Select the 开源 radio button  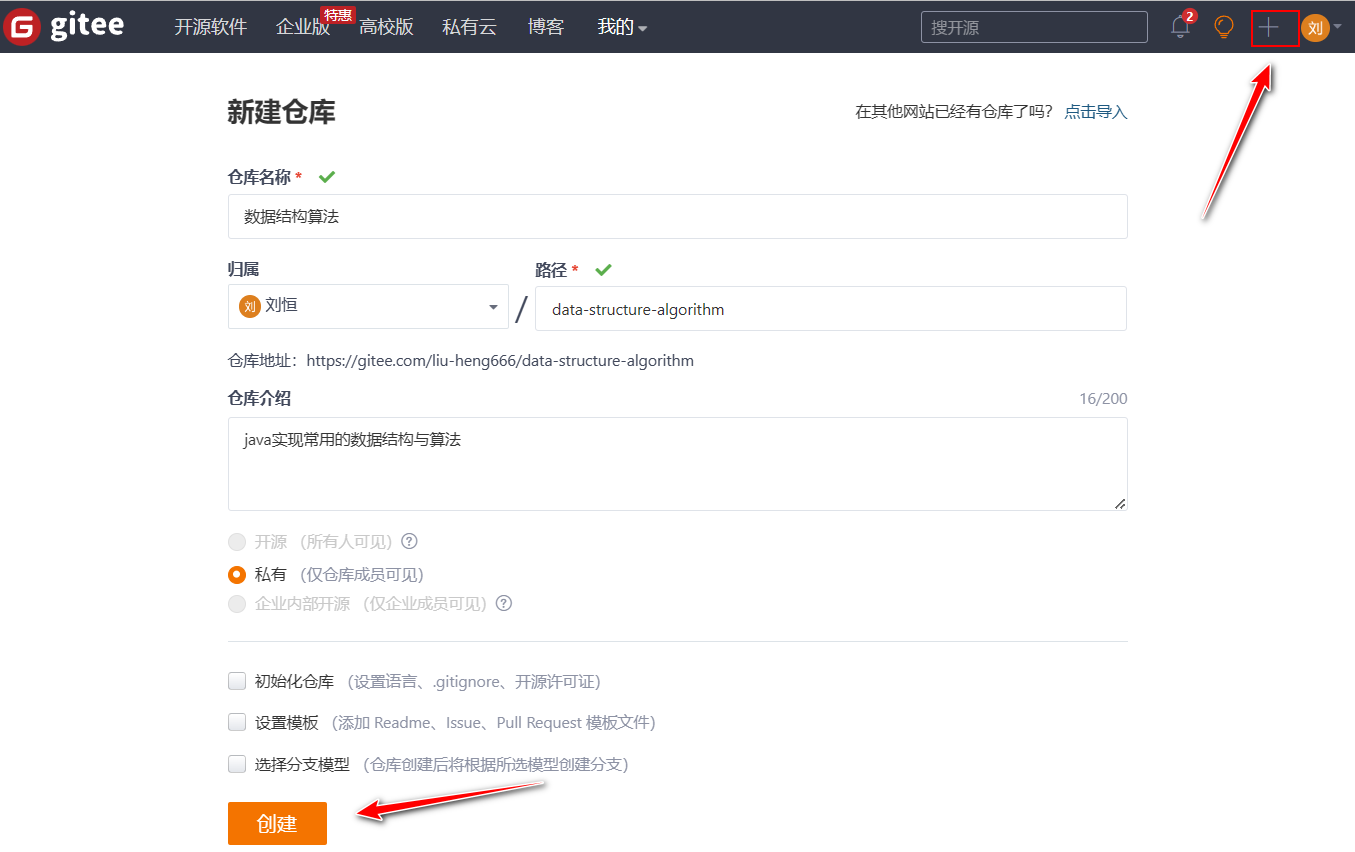point(237,542)
